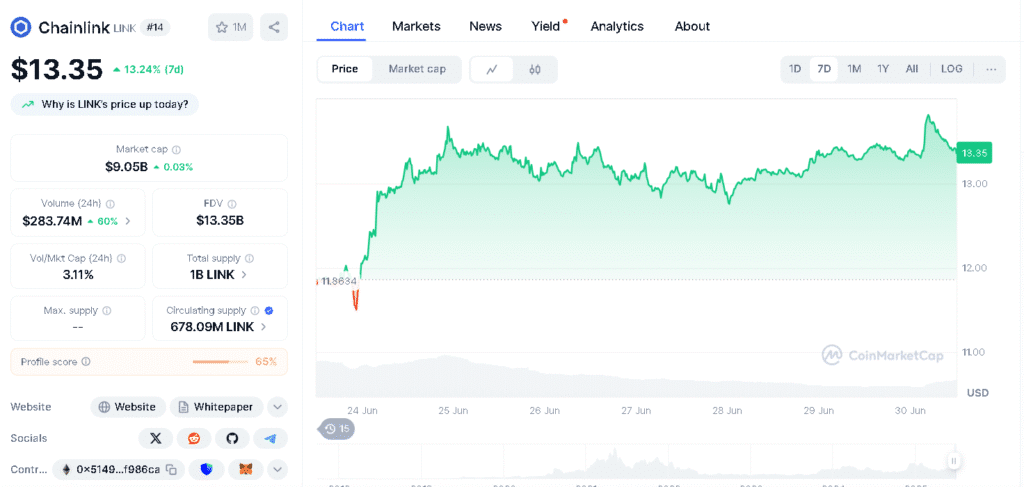Open Chainlink's X social profile

tap(155, 438)
